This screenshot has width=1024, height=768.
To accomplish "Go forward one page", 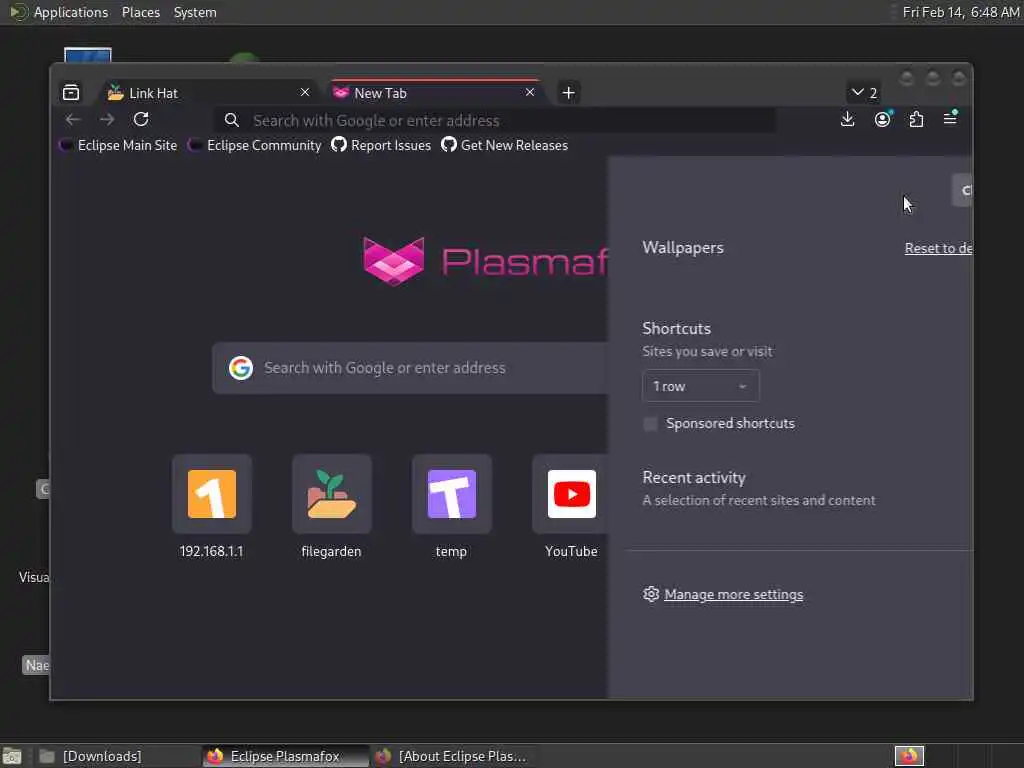I will coord(107,120).
